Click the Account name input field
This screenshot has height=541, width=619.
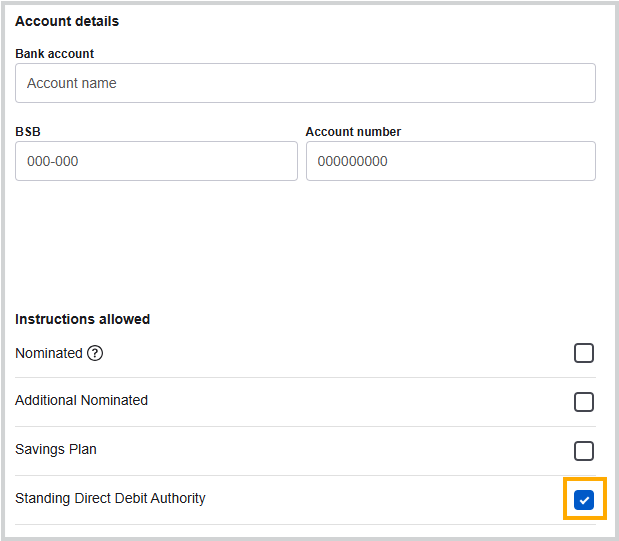(305, 83)
